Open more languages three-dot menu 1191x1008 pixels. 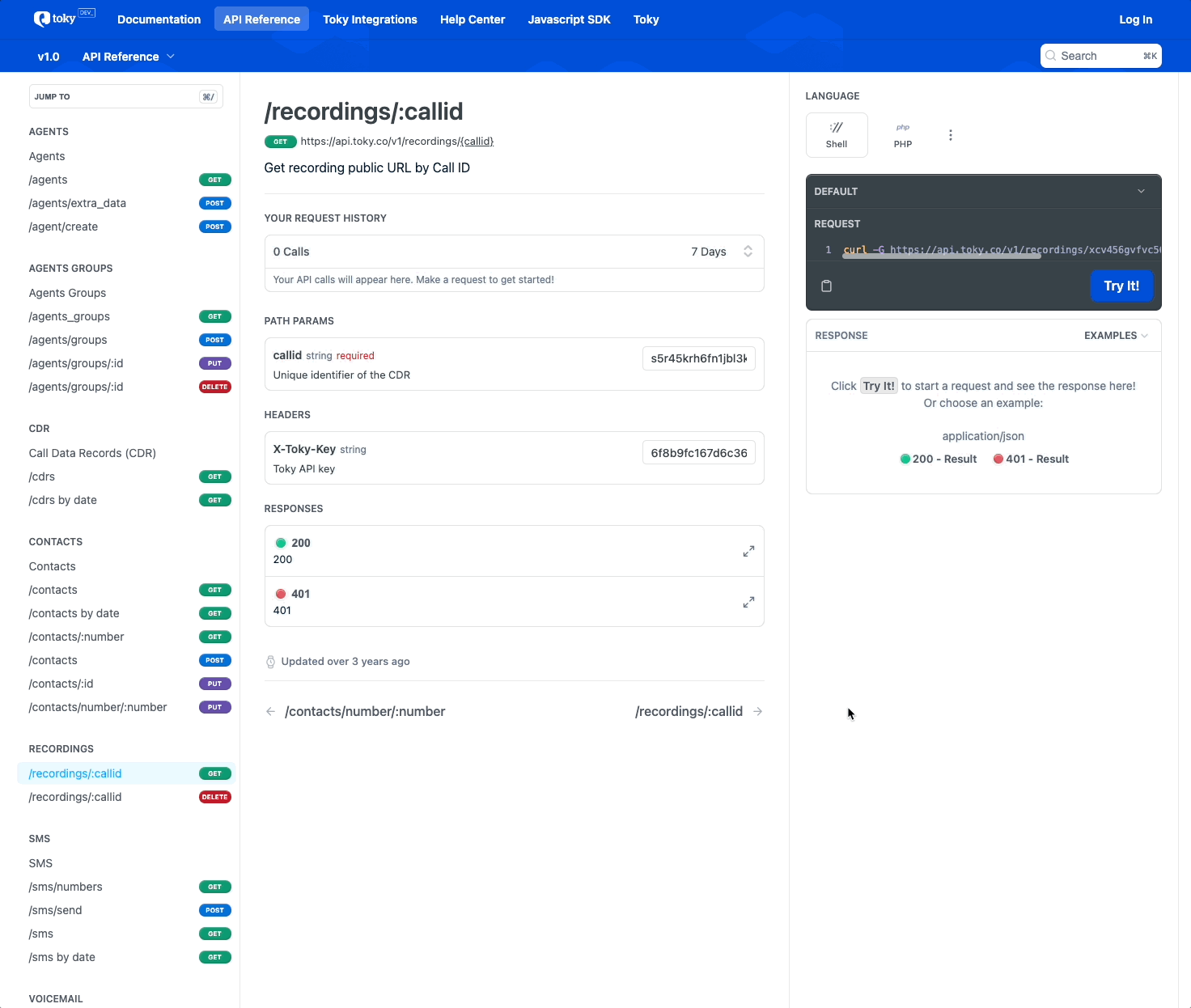click(x=951, y=135)
